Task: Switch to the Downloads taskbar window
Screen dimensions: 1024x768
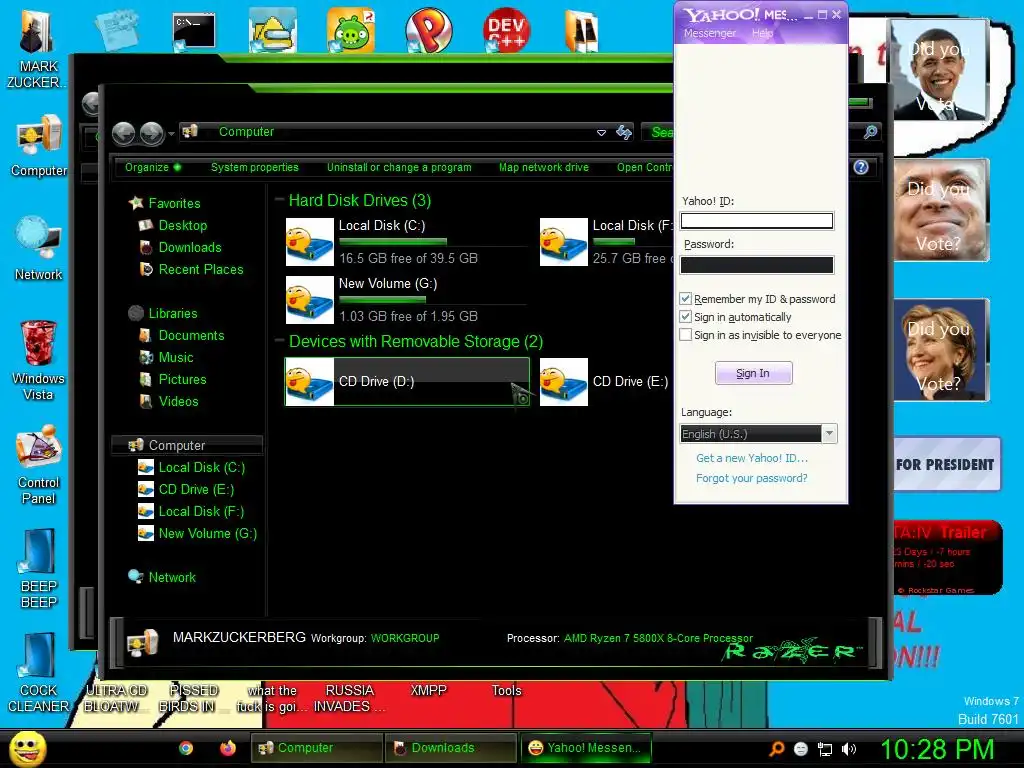Action: coord(450,748)
